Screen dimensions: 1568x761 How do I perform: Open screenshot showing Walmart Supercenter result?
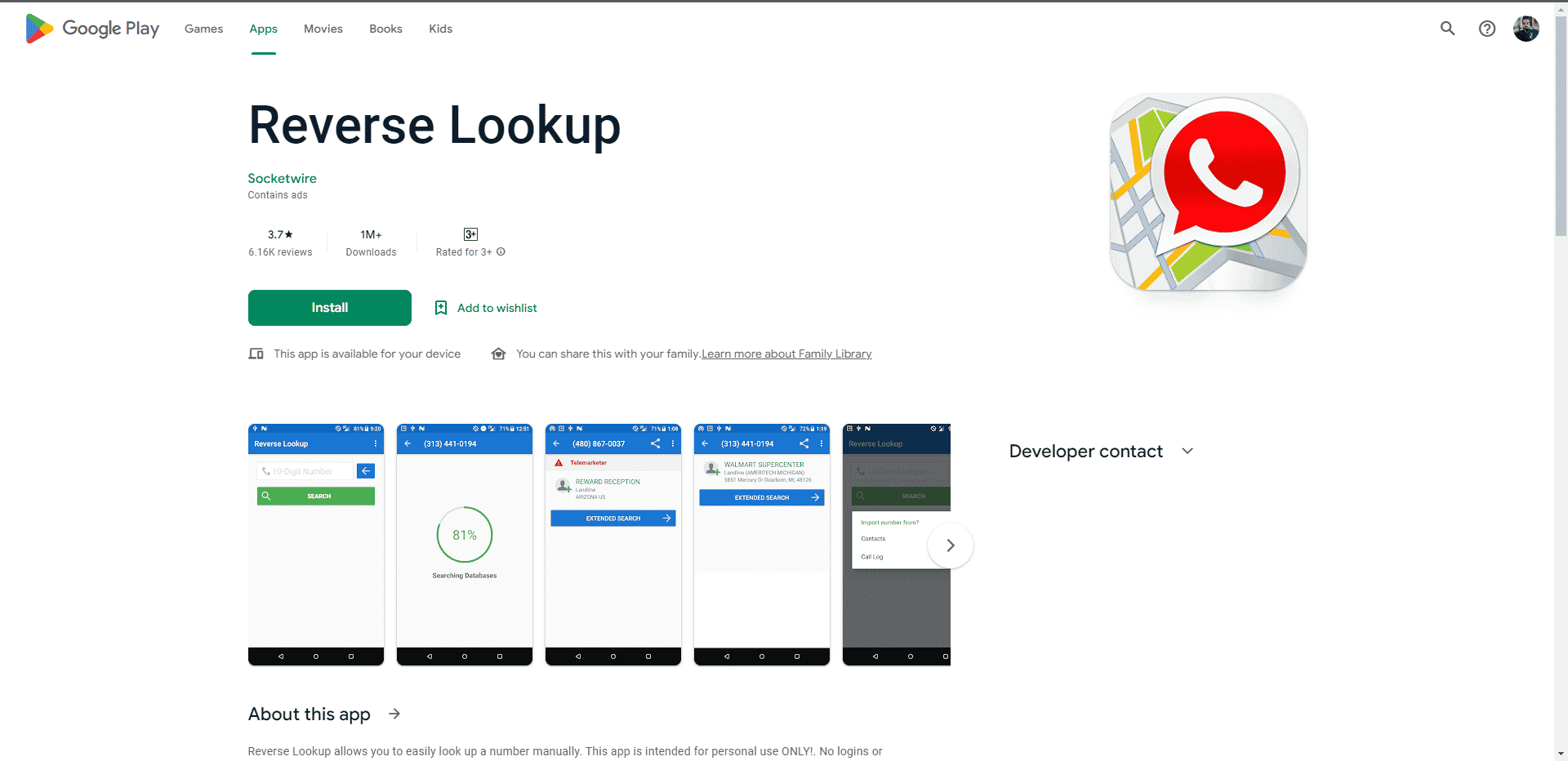762,545
